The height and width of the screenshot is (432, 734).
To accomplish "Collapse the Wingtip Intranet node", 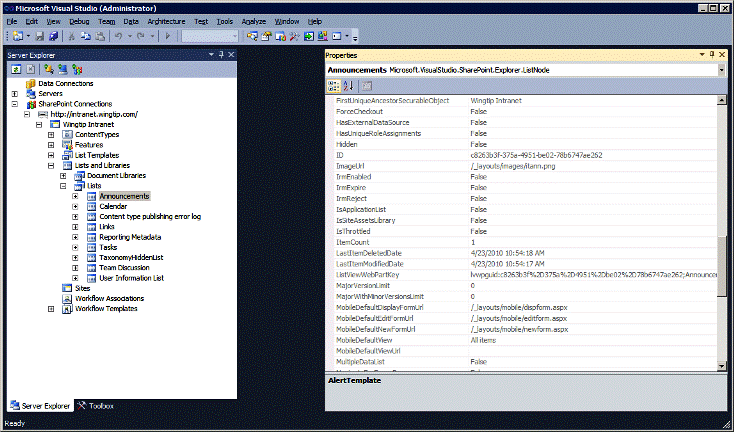I will (x=39, y=124).
